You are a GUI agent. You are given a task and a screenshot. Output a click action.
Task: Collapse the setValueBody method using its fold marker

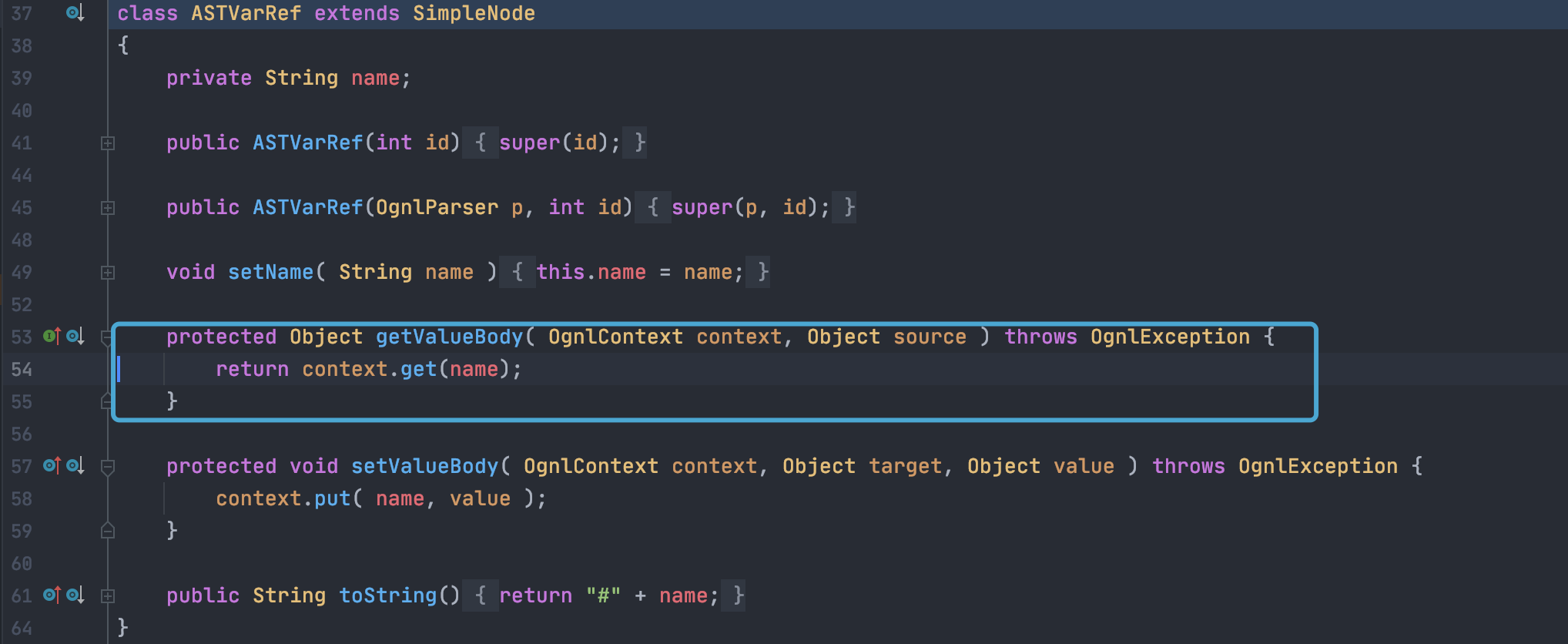pyautogui.click(x=108, y=467)
